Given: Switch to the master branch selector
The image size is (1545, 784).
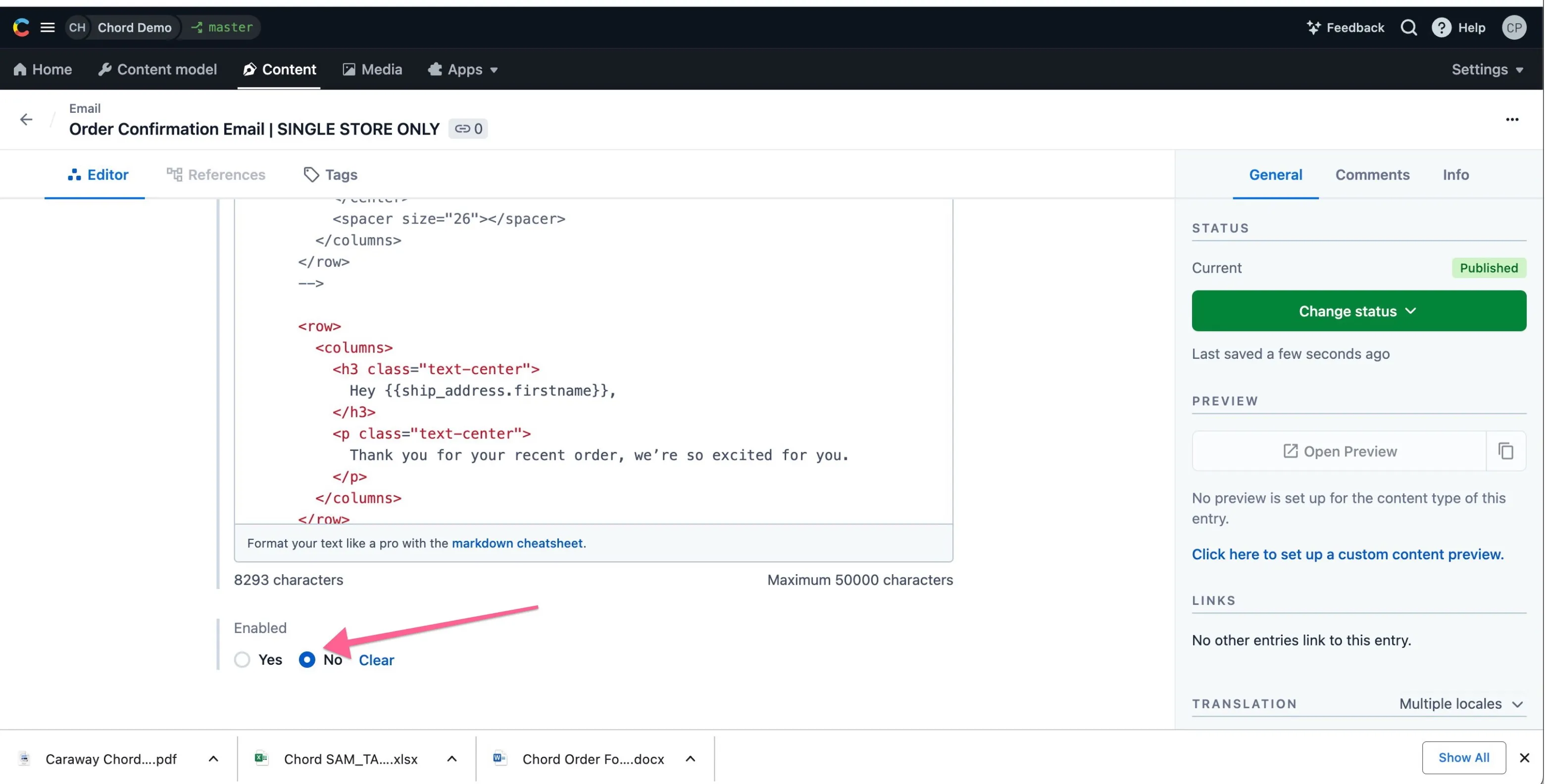Looking at the screenshot, I should point(222,27).
